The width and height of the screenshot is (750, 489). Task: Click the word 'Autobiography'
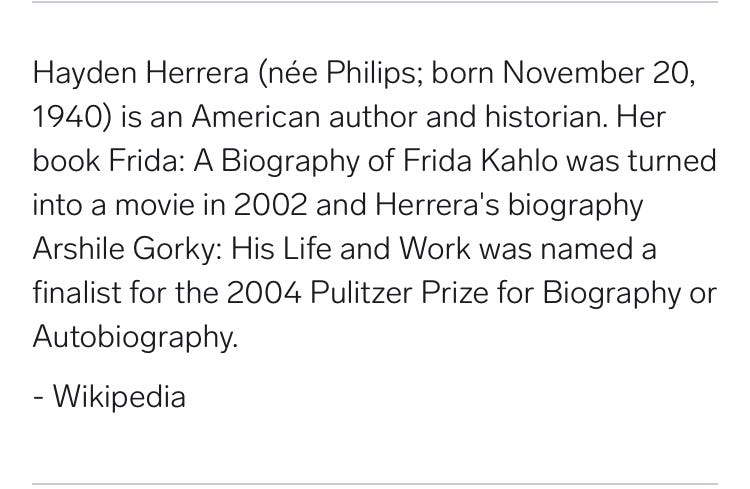click(x=134, y=337)
